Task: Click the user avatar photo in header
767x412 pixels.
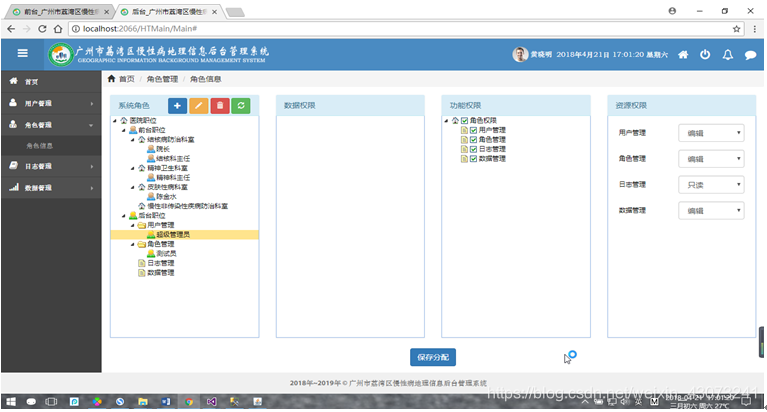Action: [x=520, y=54]
